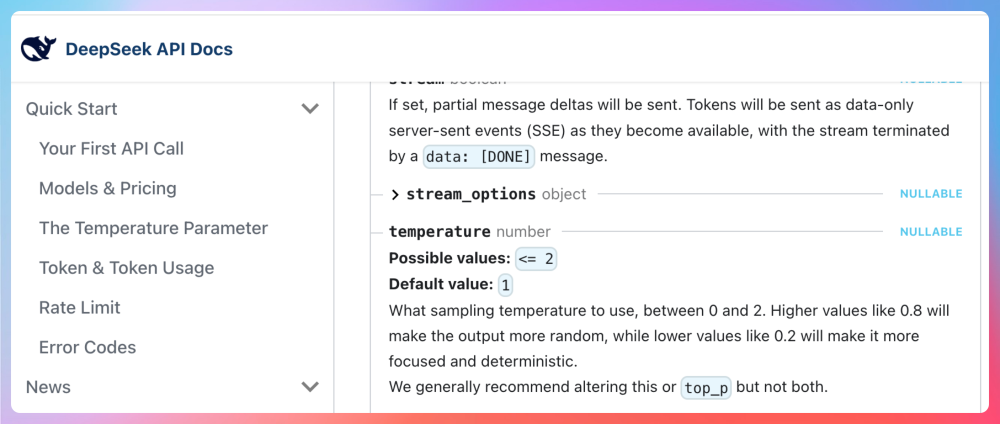Click the stream_options parameter name
Screen dimensions: 1000x424
click(471, 194)
